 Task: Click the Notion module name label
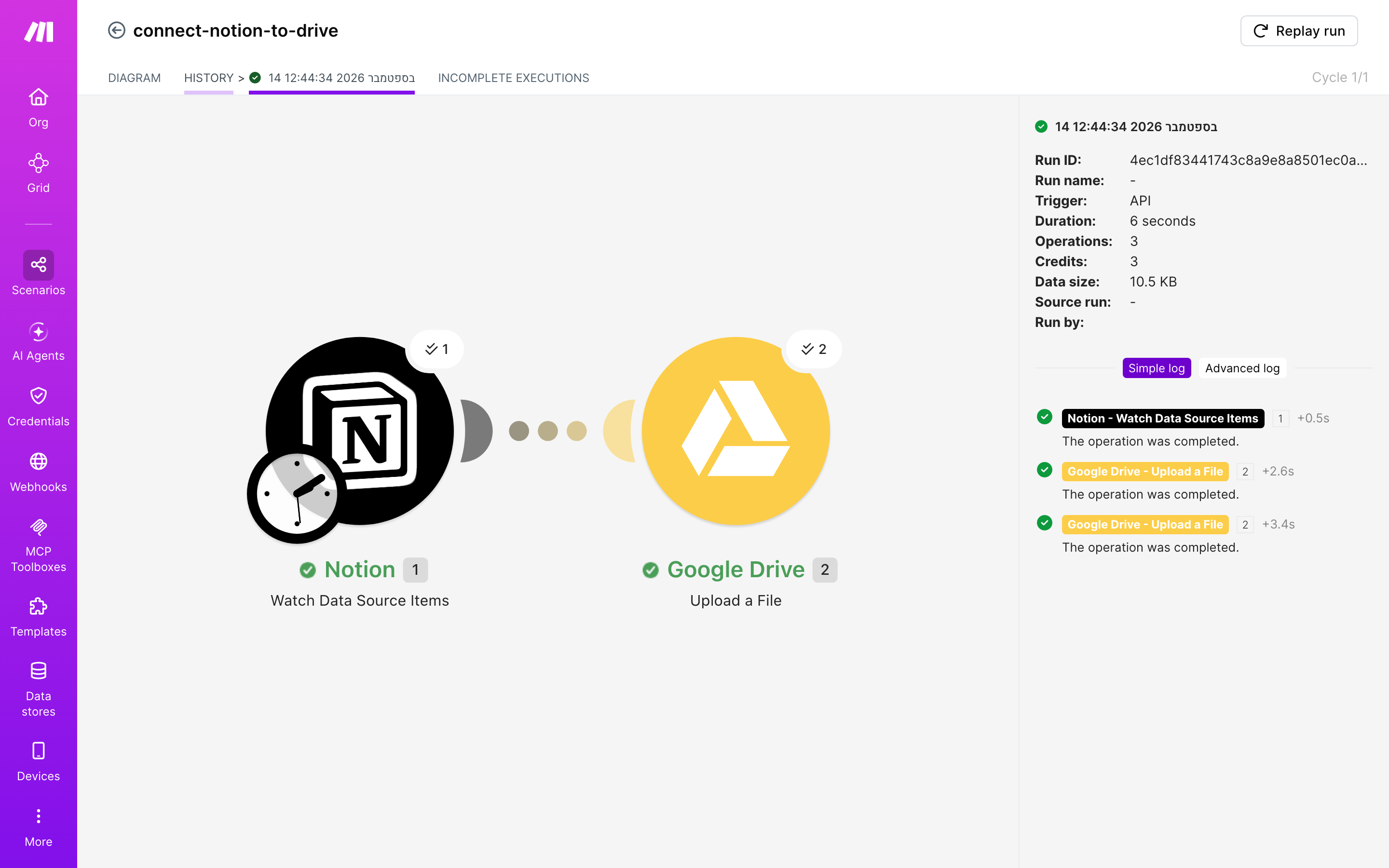(x=360, y=570)
